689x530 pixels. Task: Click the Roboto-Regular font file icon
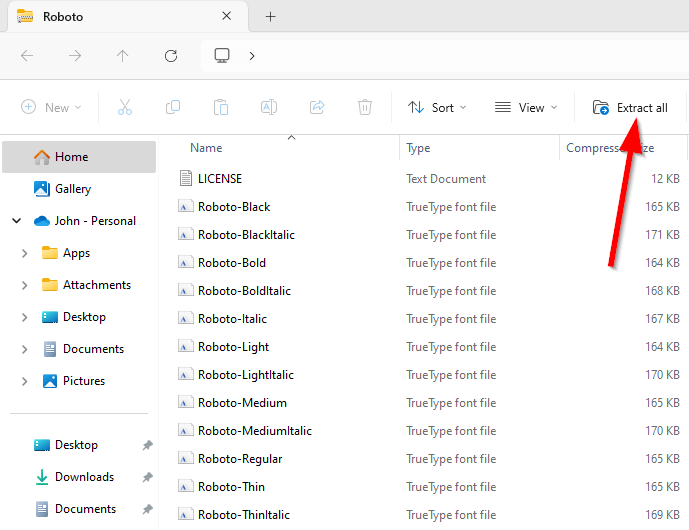(186, 459)
